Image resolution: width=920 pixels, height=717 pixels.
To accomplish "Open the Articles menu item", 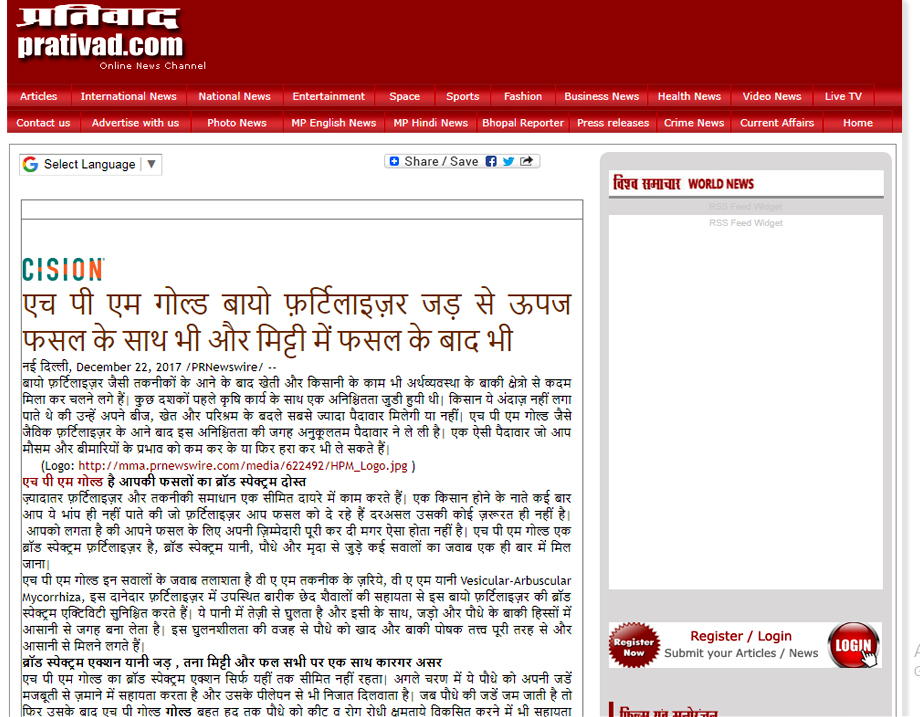I will pyautogui.click(x=39, y=96).
